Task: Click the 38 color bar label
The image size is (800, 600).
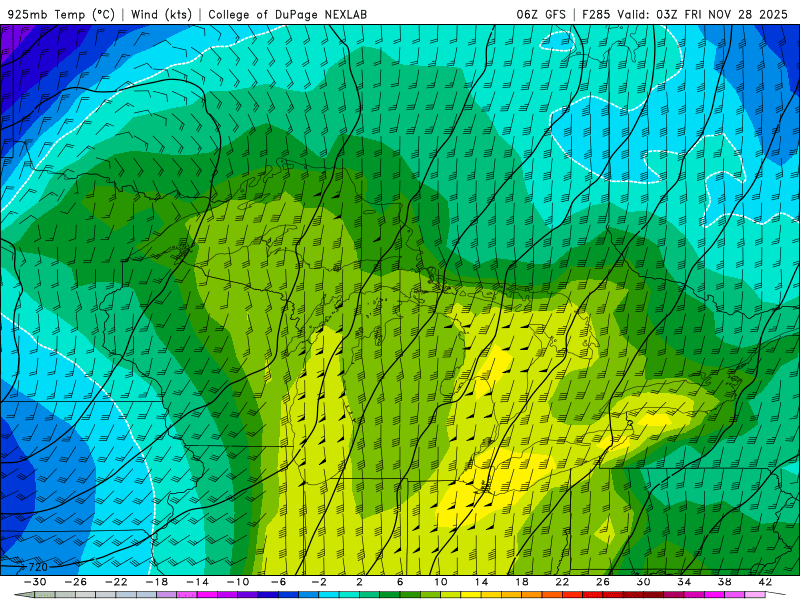Action: (724, 582)
